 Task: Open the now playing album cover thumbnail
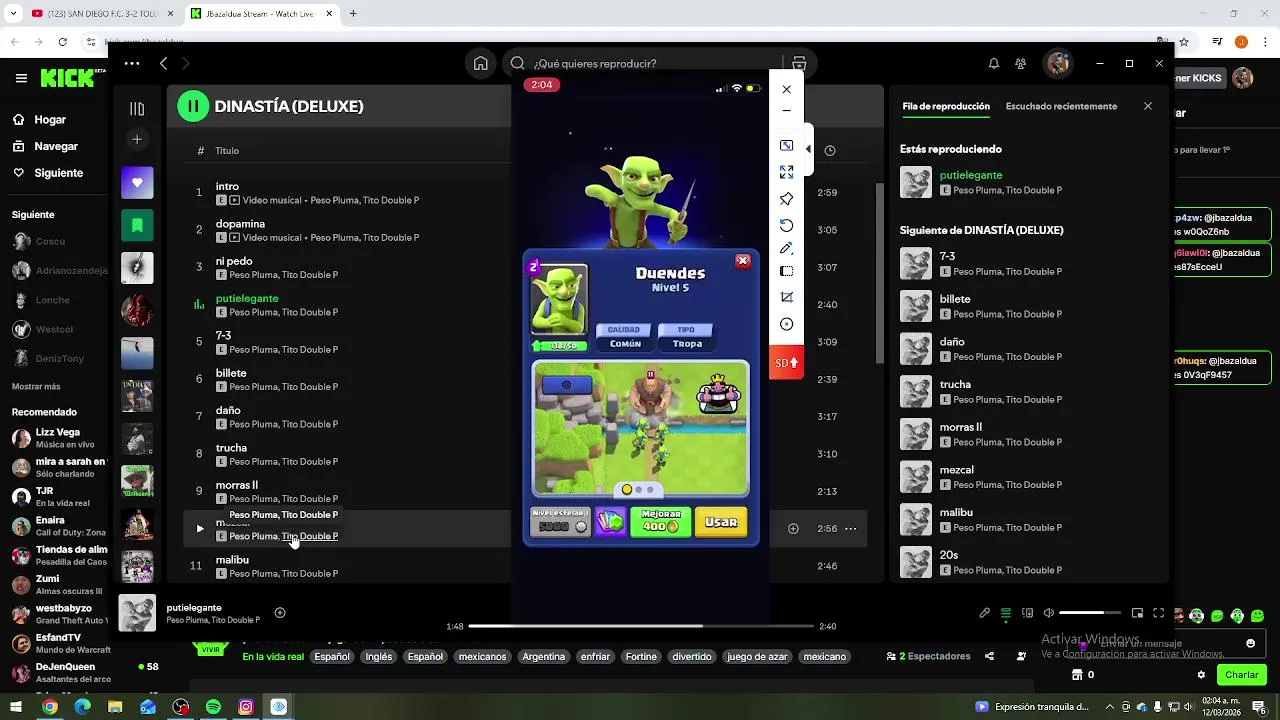pyautogui.click(x=137, y=613)
